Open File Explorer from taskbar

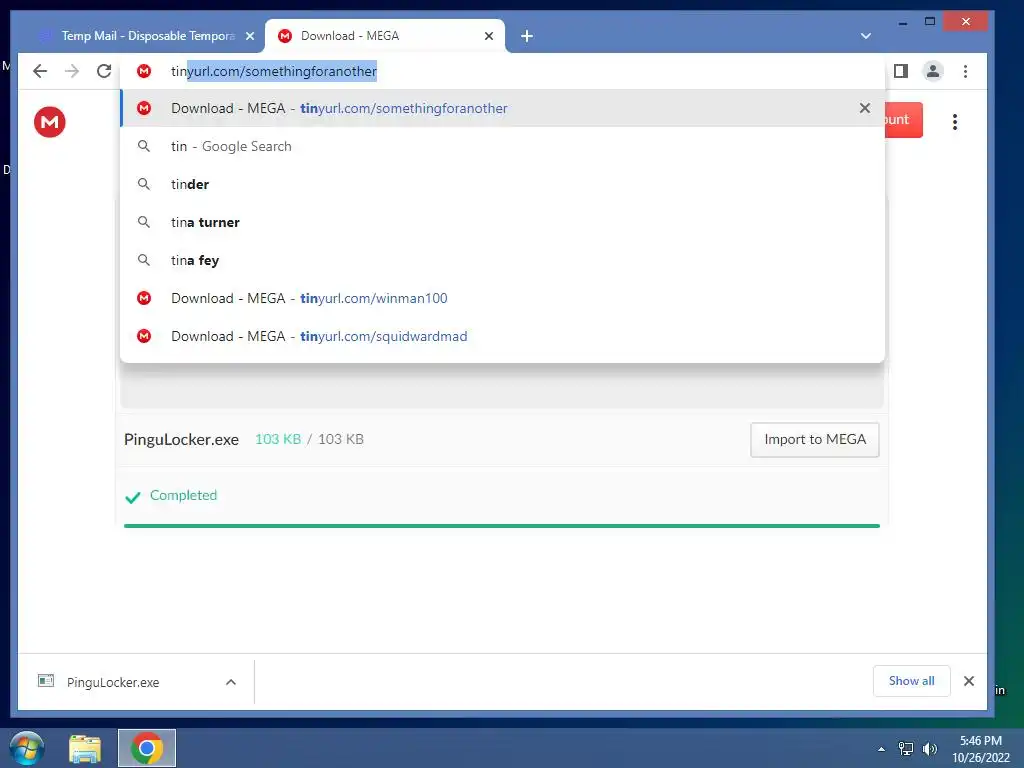pos(86,748)
